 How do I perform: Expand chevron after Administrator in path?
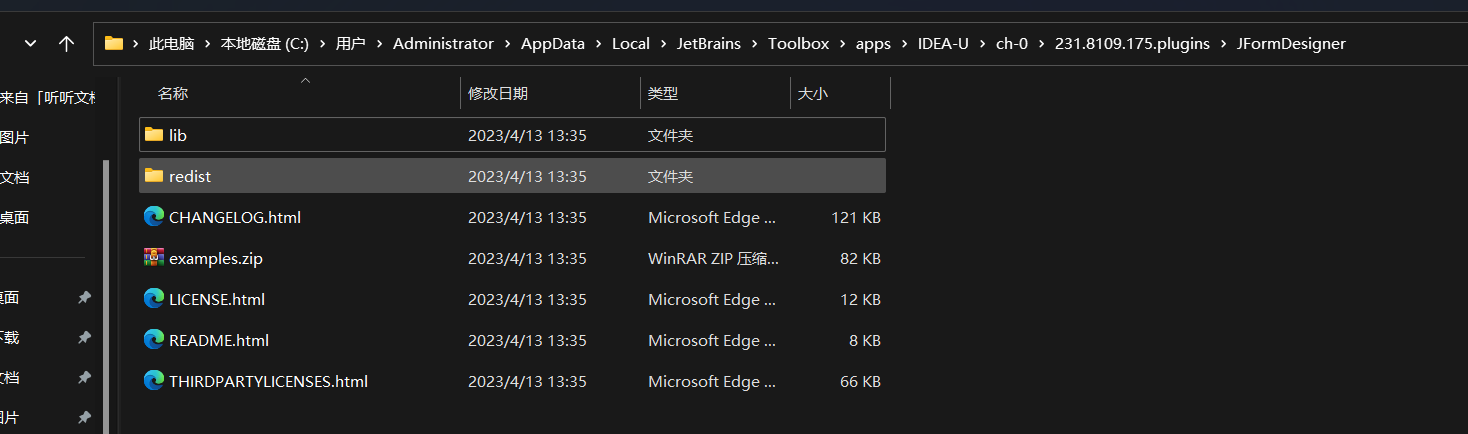tap(507, 44)
